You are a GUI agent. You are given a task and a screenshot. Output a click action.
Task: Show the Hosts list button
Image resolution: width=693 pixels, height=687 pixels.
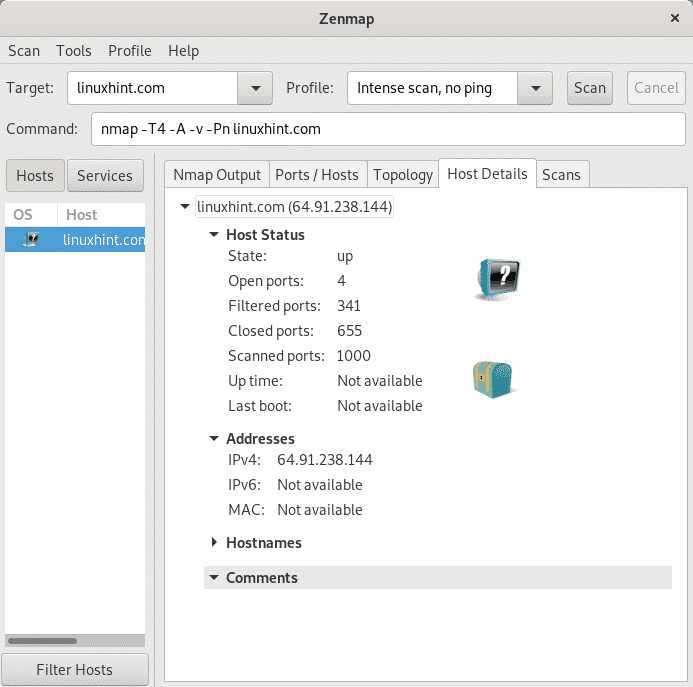tap(35, 176)
